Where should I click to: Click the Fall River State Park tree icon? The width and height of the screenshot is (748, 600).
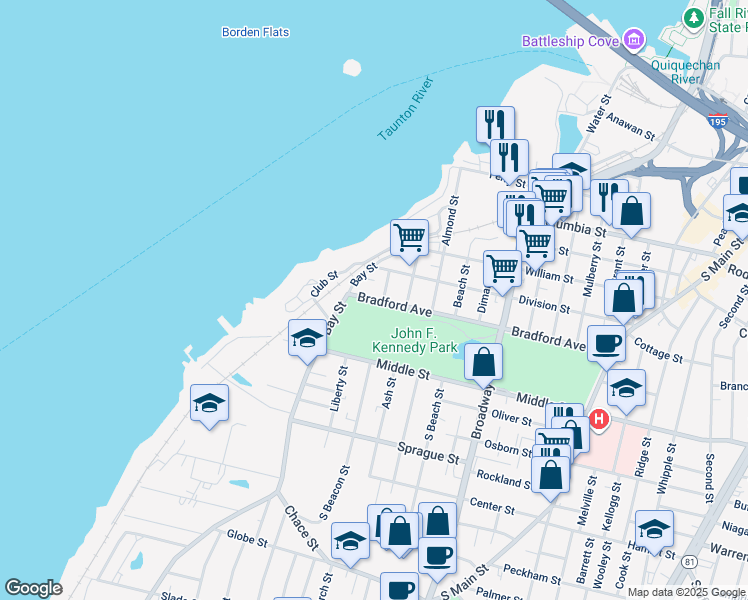(x=693, y=17)
